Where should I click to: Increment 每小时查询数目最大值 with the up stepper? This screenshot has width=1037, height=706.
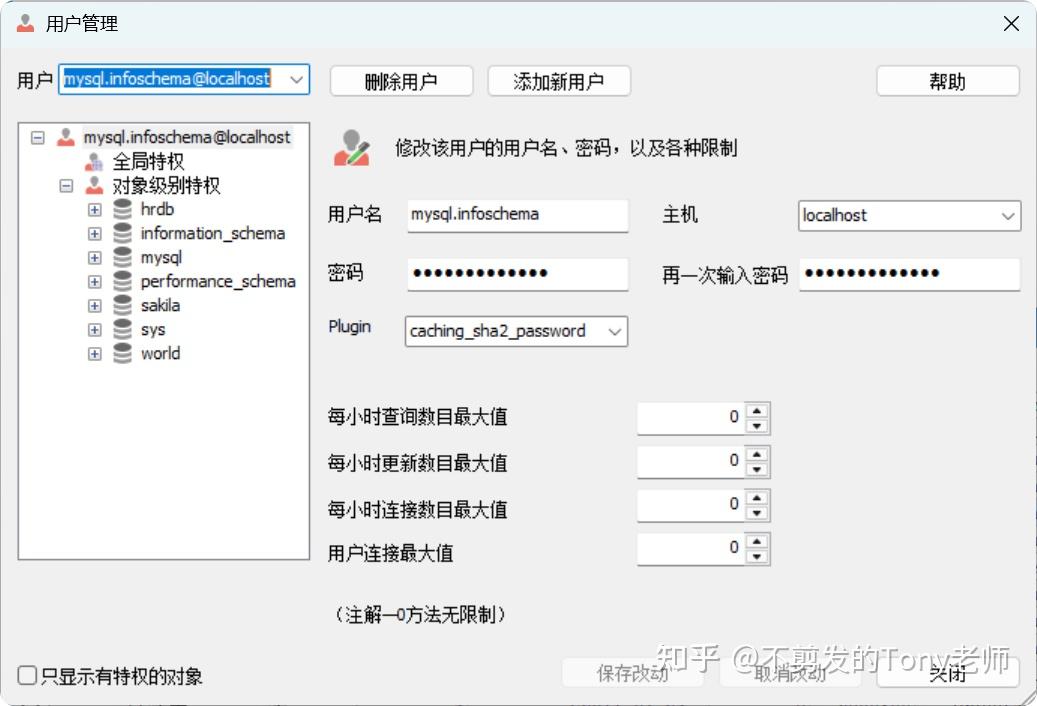tap(759, 411)
